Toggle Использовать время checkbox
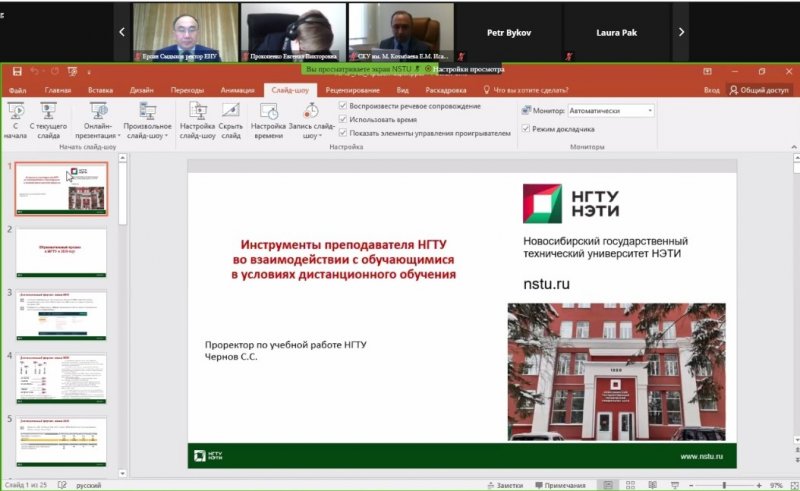800x491 pixels. pyautogui.click(x=343, y=119)
